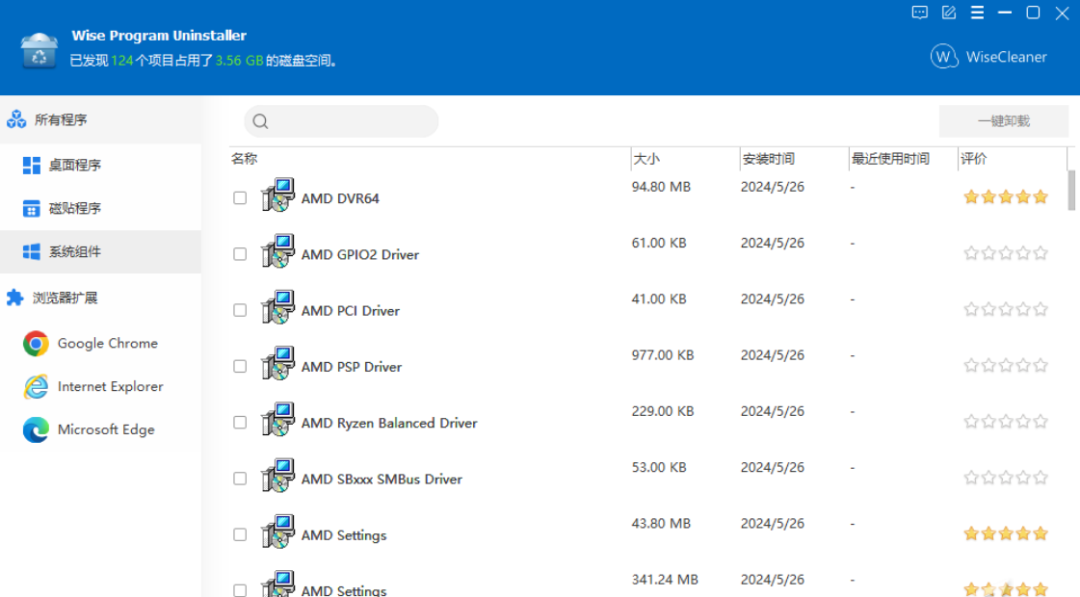Click the 229.00 KB size value

click(x=663, y=412)
